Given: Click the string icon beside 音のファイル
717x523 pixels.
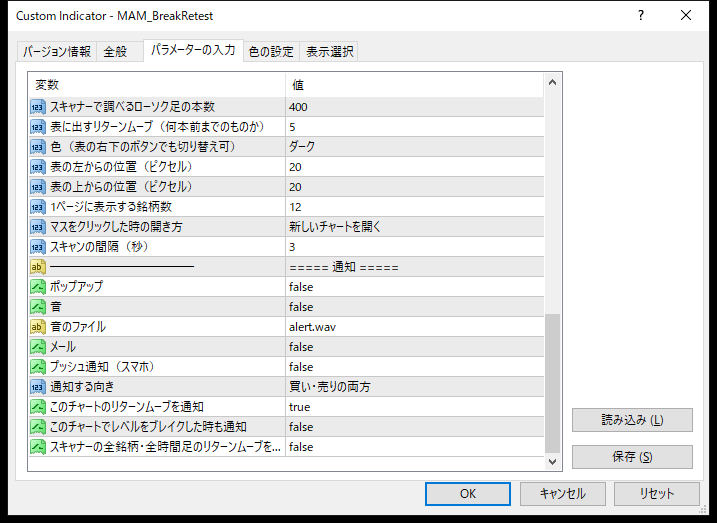Looking at the screenshot, I should [38, 327].
